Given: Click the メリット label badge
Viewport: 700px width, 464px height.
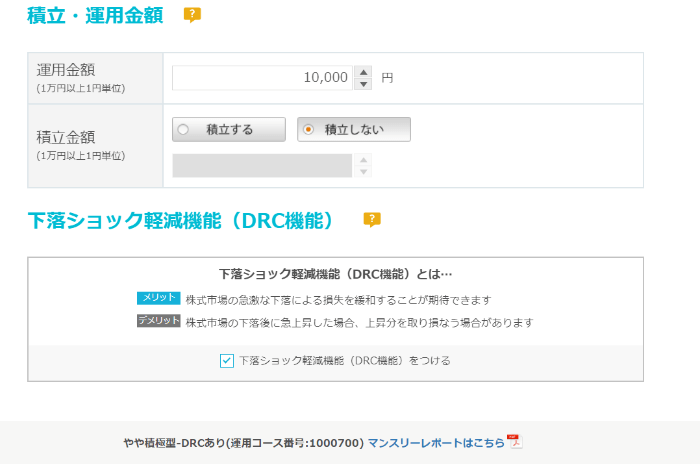Looking at the screenshot, I should click(158, 298).
